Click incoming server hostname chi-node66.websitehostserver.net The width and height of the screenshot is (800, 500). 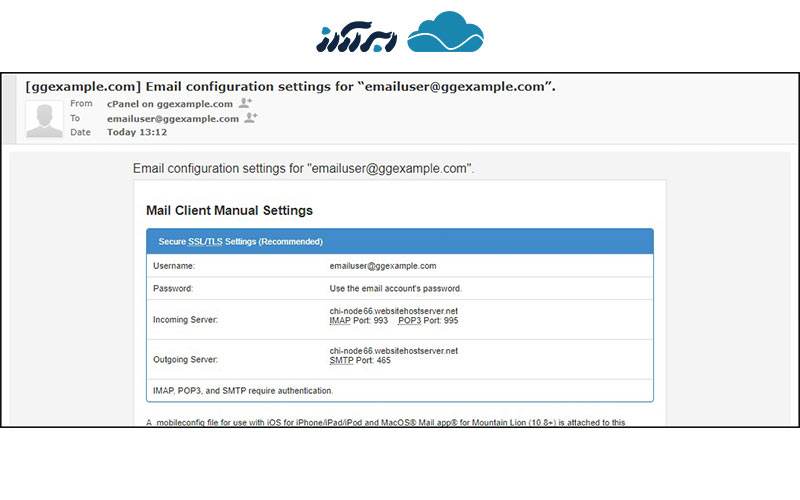pyautogui.click(x=393, y=311)
